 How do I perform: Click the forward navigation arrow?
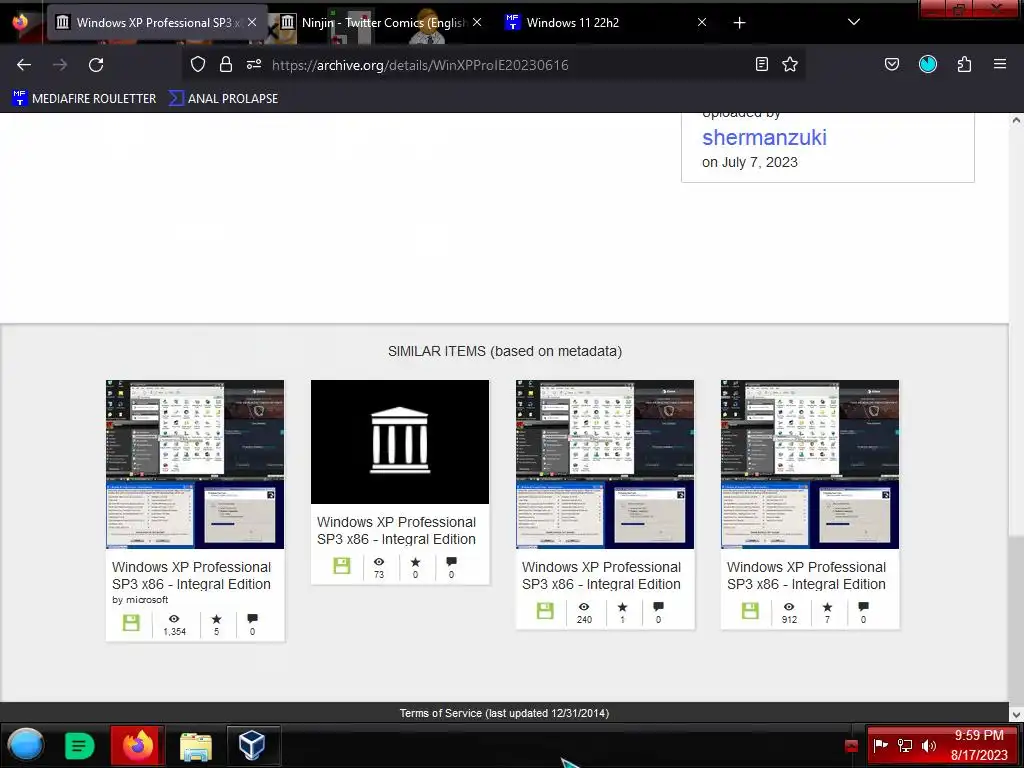click(x=60, y=65)
